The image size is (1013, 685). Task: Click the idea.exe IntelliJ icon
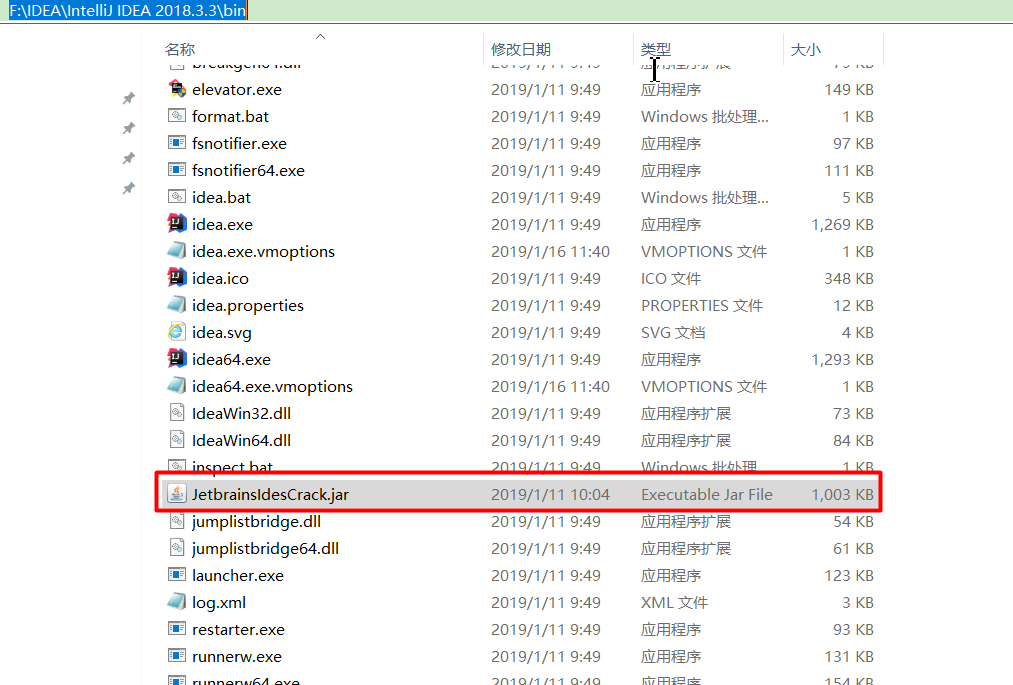[177, 224]
